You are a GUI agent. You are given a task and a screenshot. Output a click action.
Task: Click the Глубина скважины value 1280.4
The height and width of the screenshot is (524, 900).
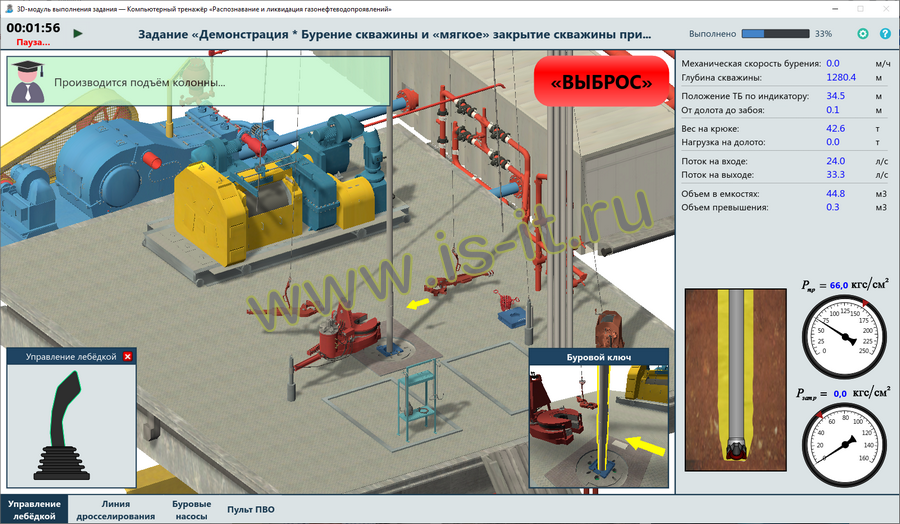[x=841, y=77]
